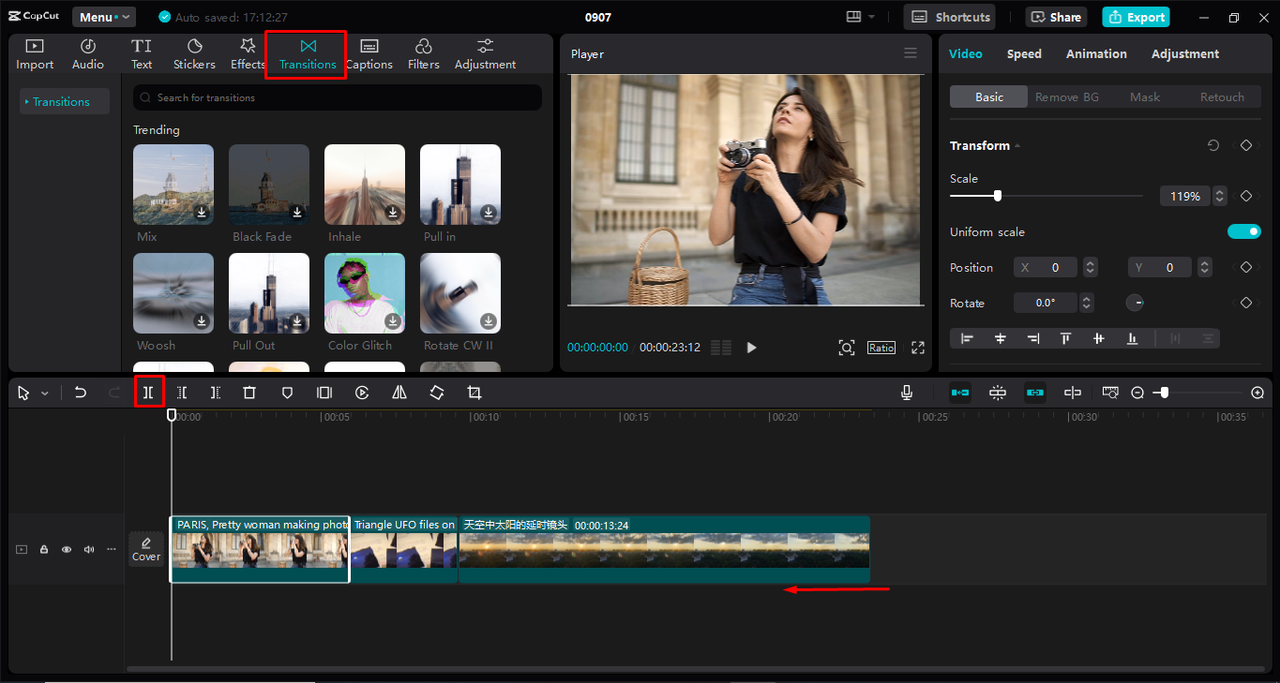Play the video preview
This screenshot has height=683, width=1280.
tap(752, 347)
